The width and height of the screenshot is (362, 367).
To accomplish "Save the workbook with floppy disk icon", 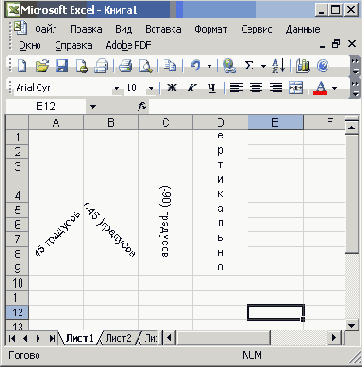I will pyautogui.click(x=62, y=65).
